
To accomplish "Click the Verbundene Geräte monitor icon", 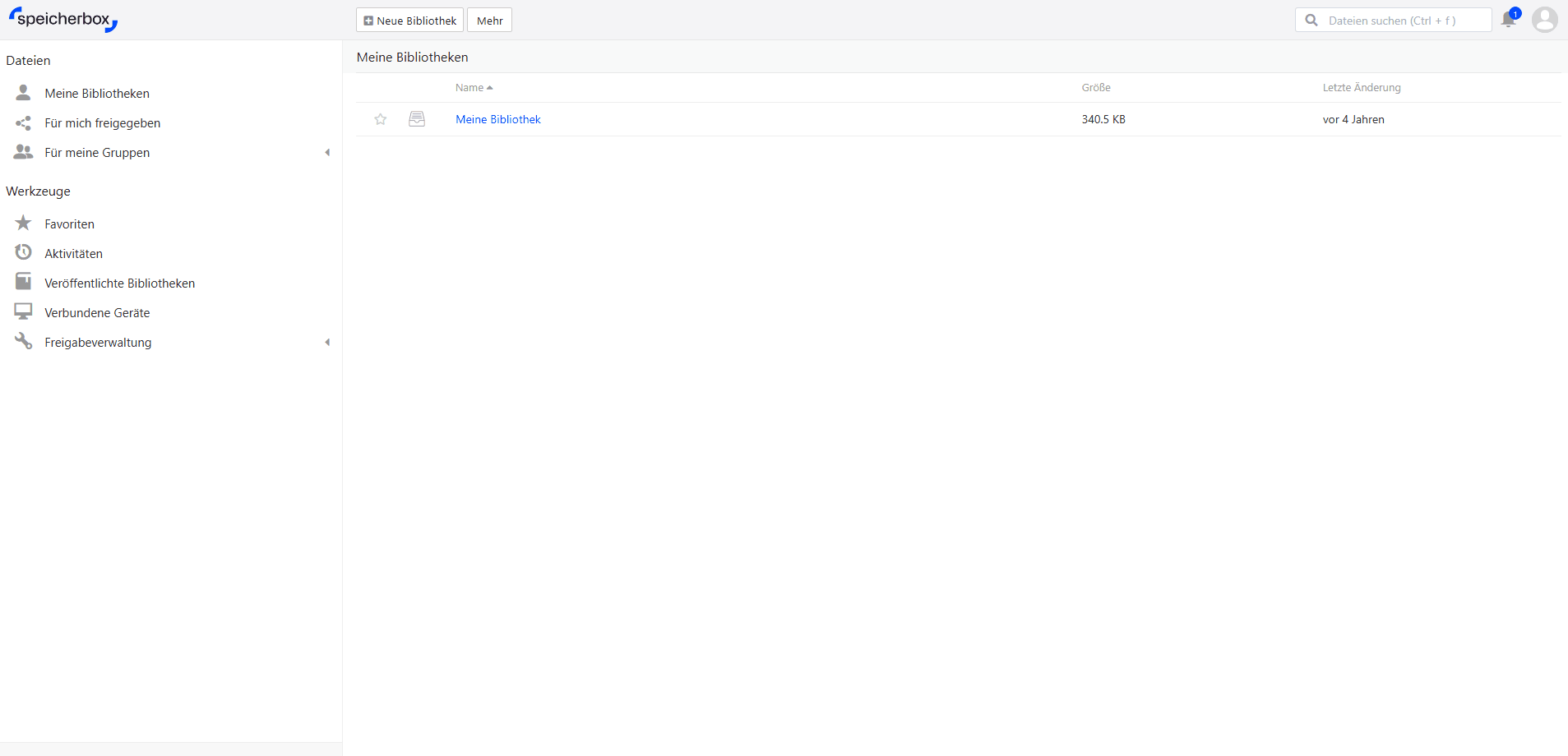I will click(23, 312).
